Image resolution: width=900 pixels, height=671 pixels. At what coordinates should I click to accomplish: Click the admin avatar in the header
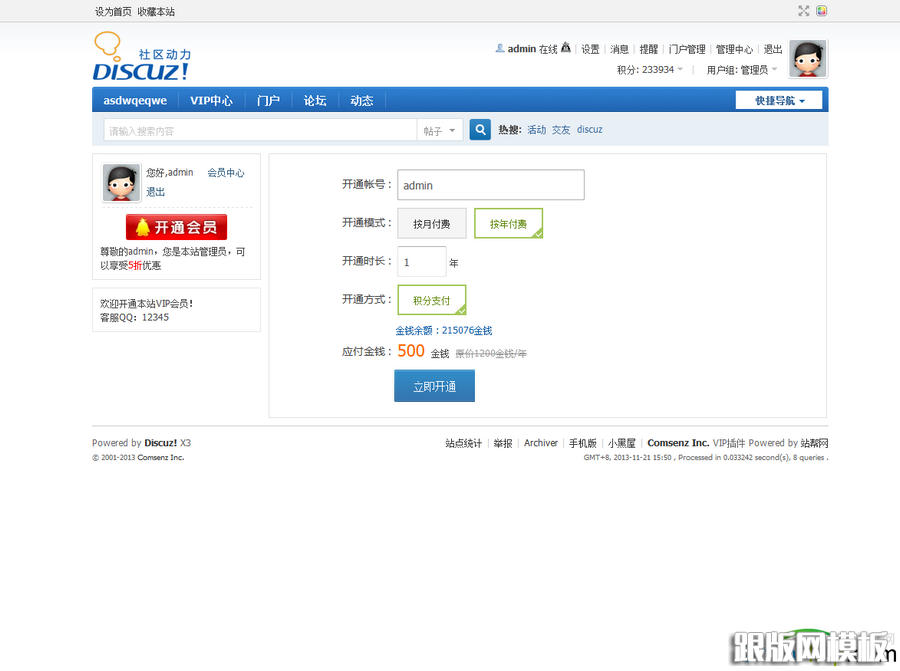click(808, 59)
